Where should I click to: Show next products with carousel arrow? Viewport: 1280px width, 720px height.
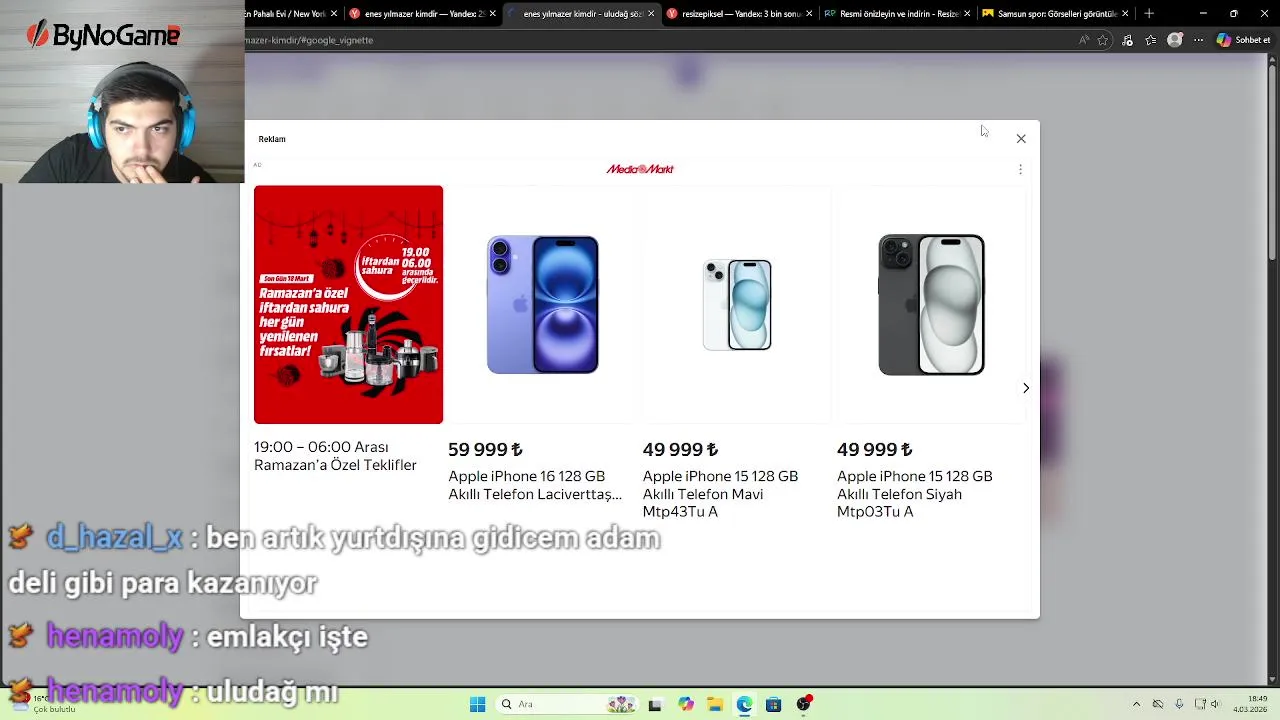click(x=1025, y=388)
